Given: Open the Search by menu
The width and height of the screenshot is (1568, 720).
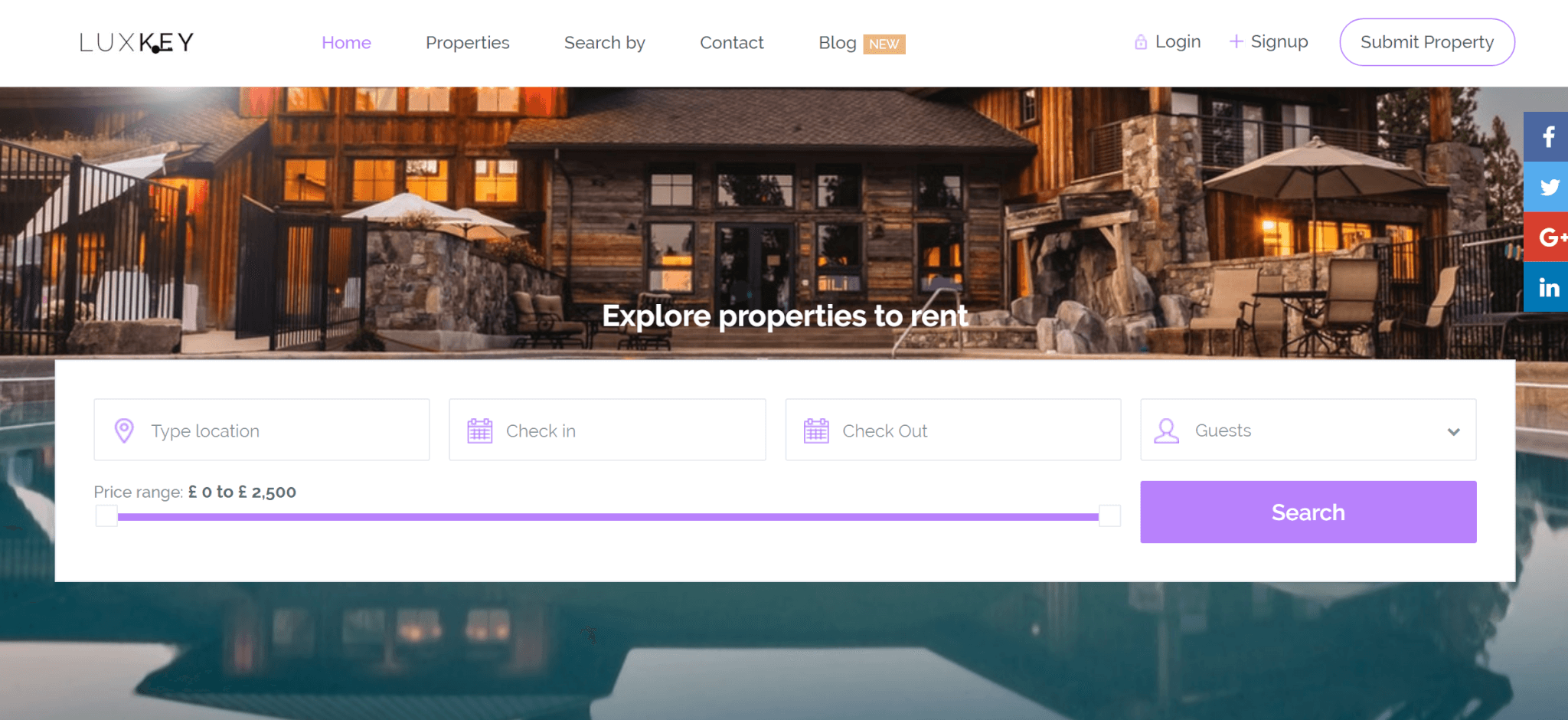Looking at the screenshot, I should [x=605, y=43].
